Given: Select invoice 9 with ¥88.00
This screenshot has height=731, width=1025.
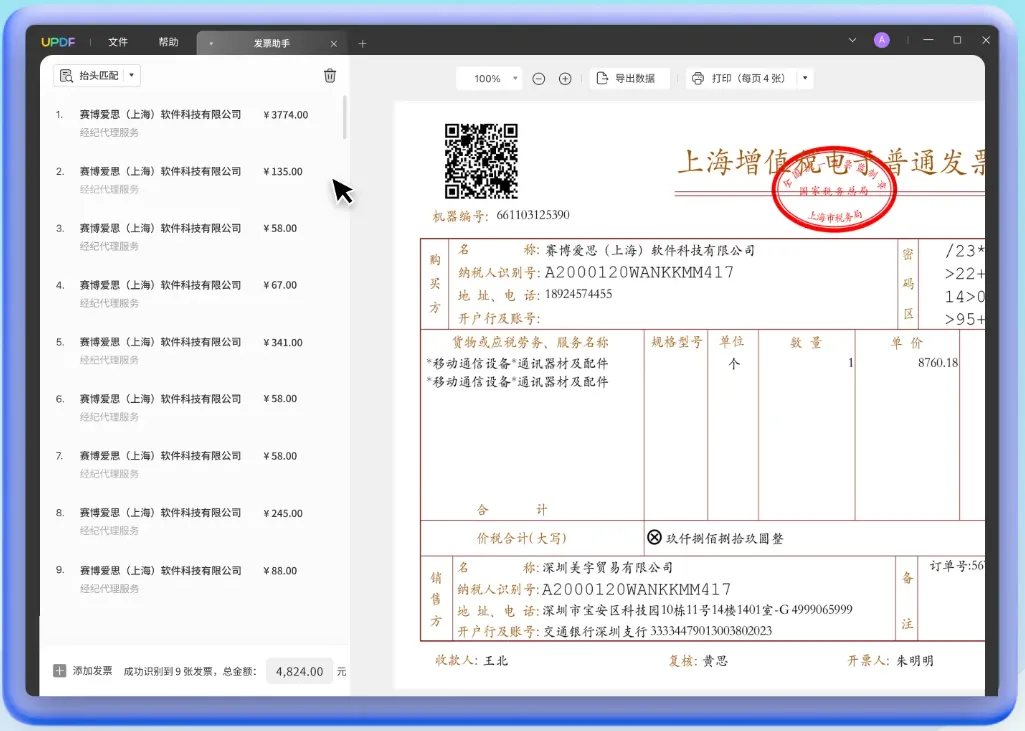Looking at the screenshot, I should pyautogui.click(x=193, y=579).
